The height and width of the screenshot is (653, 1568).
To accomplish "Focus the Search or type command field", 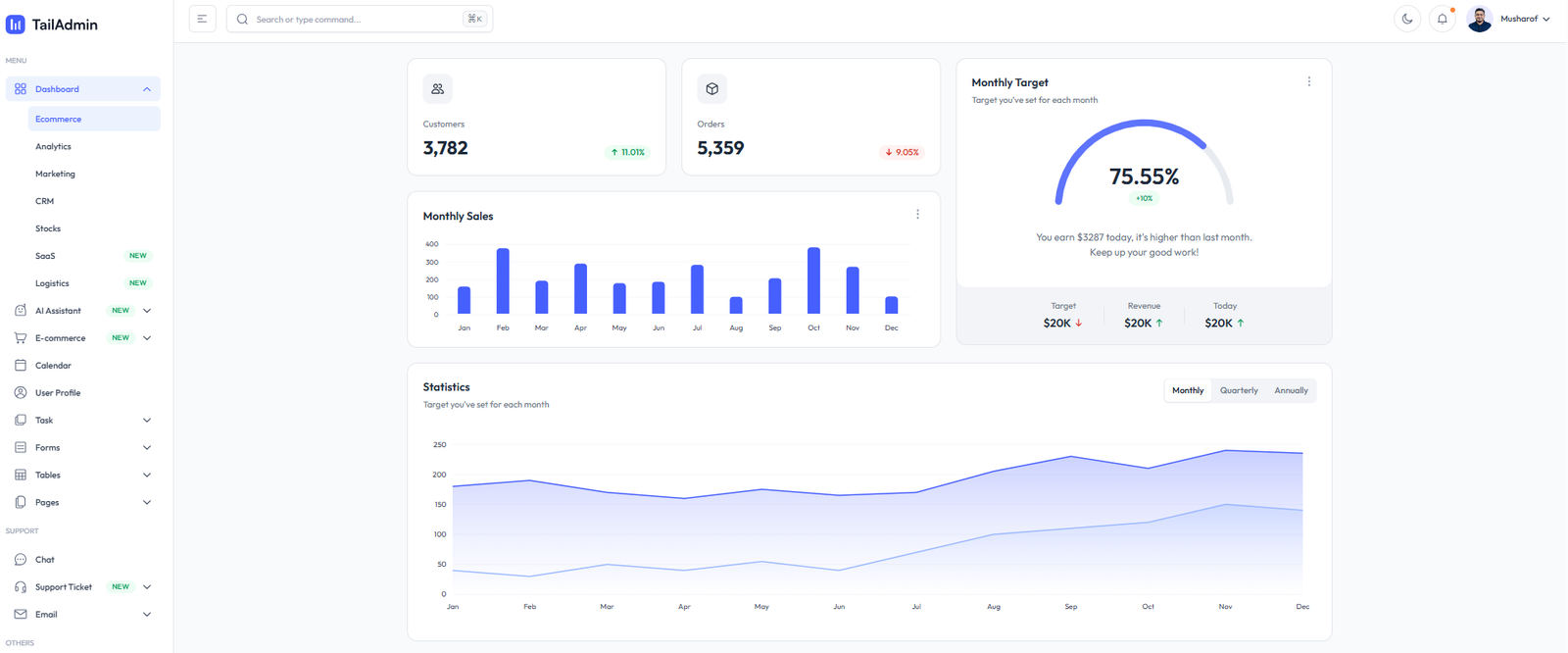I will pyautogui.click(x=360, y=19).
